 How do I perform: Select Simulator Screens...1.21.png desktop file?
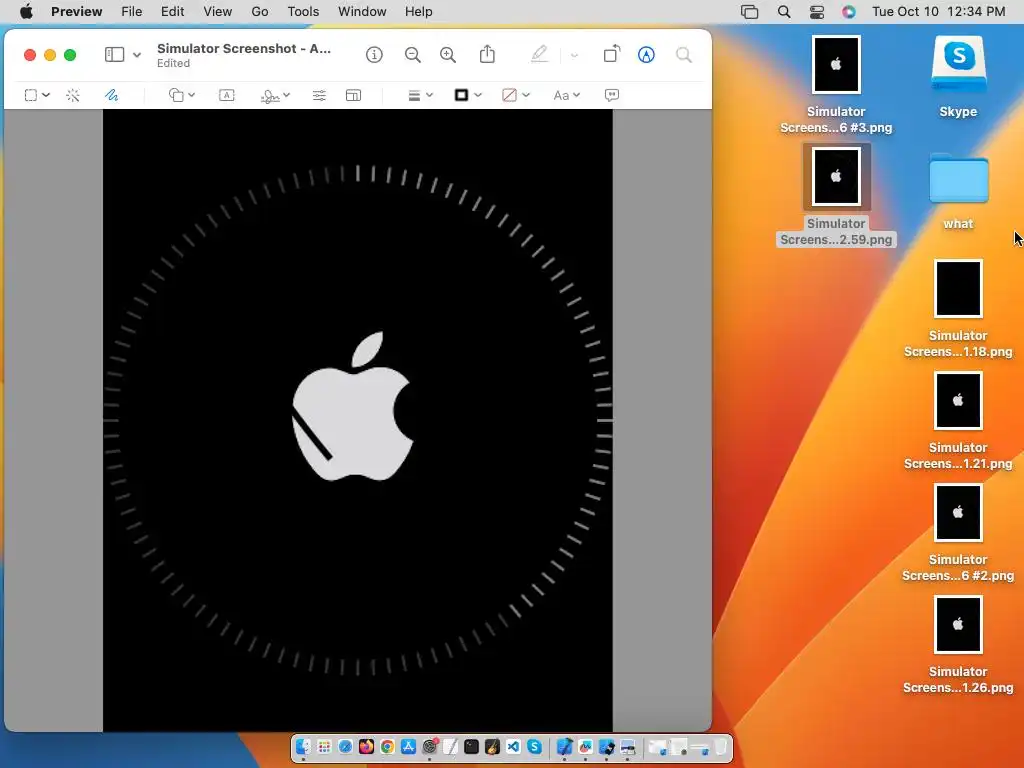click(x=958, y=421)
